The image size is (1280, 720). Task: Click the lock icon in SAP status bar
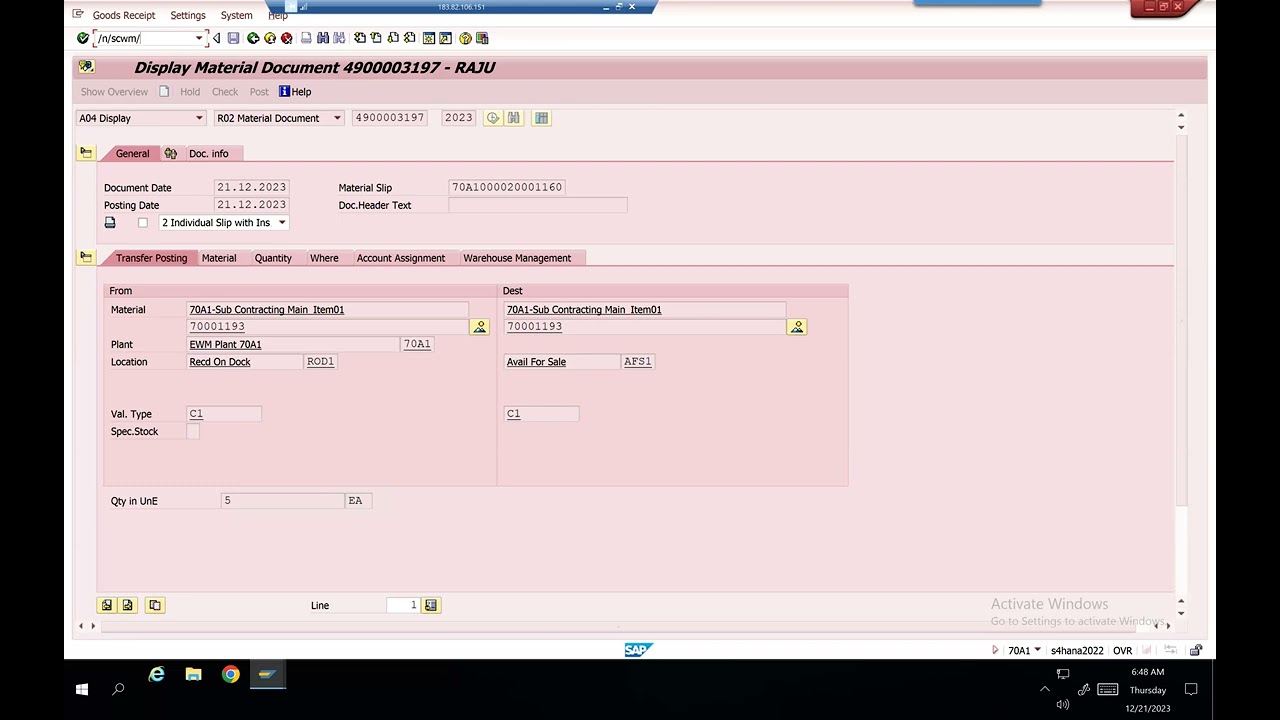click(1195, 650)
